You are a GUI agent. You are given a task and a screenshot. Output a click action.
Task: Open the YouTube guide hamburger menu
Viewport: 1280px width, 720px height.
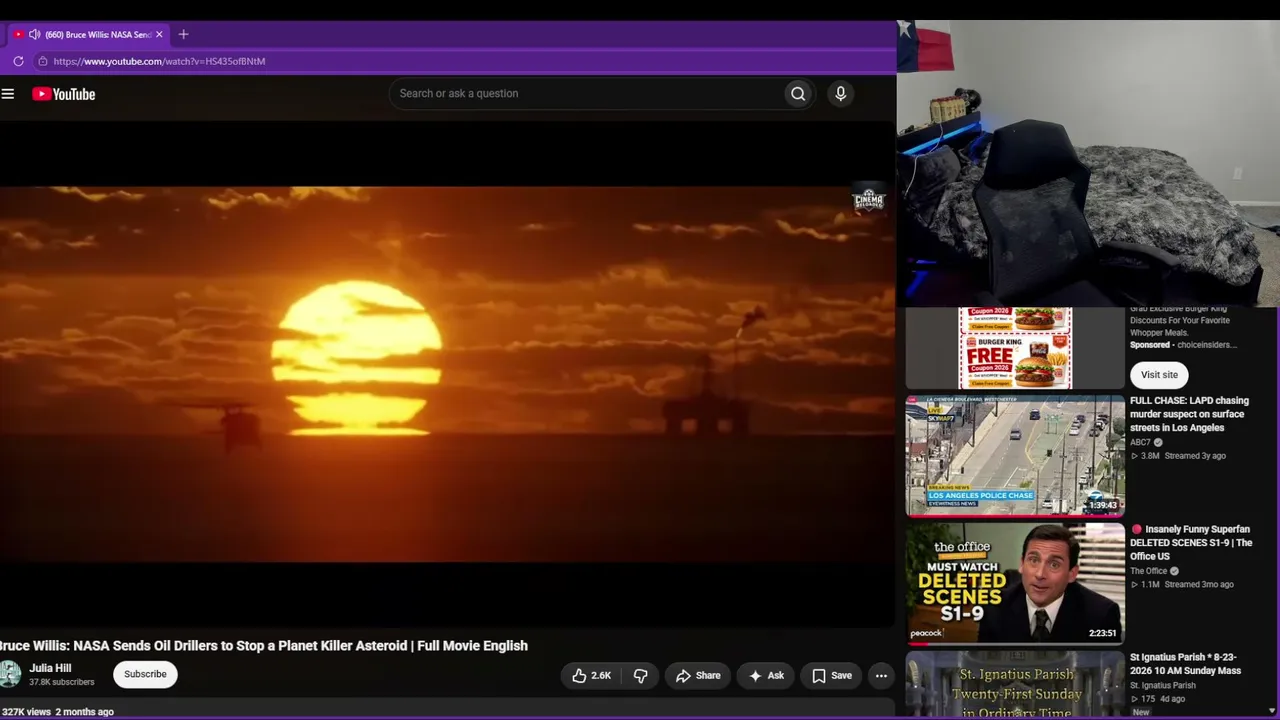pyautogui.click(x=8, y=94)
